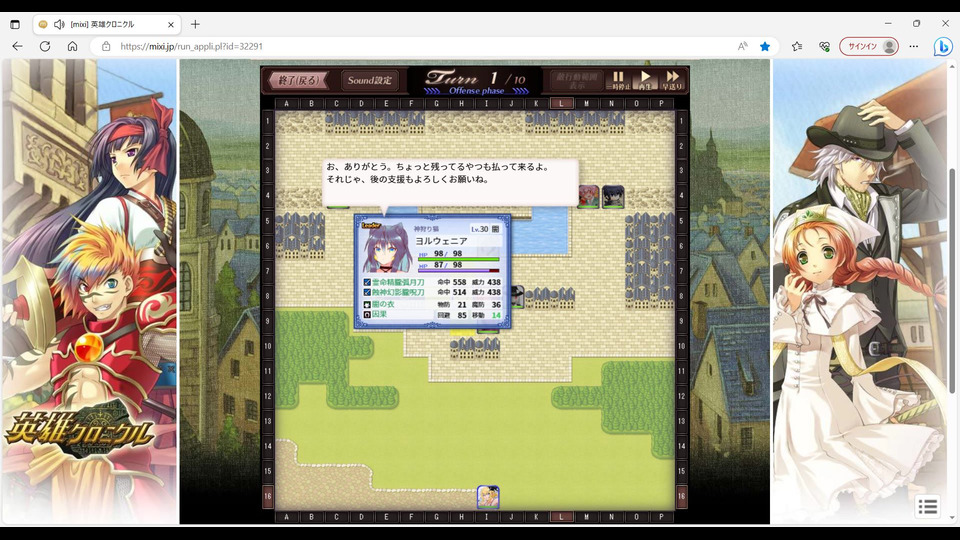
Task: Close the [mixi] 英雄クロニクル tab
Action: [x=171, y=24]
